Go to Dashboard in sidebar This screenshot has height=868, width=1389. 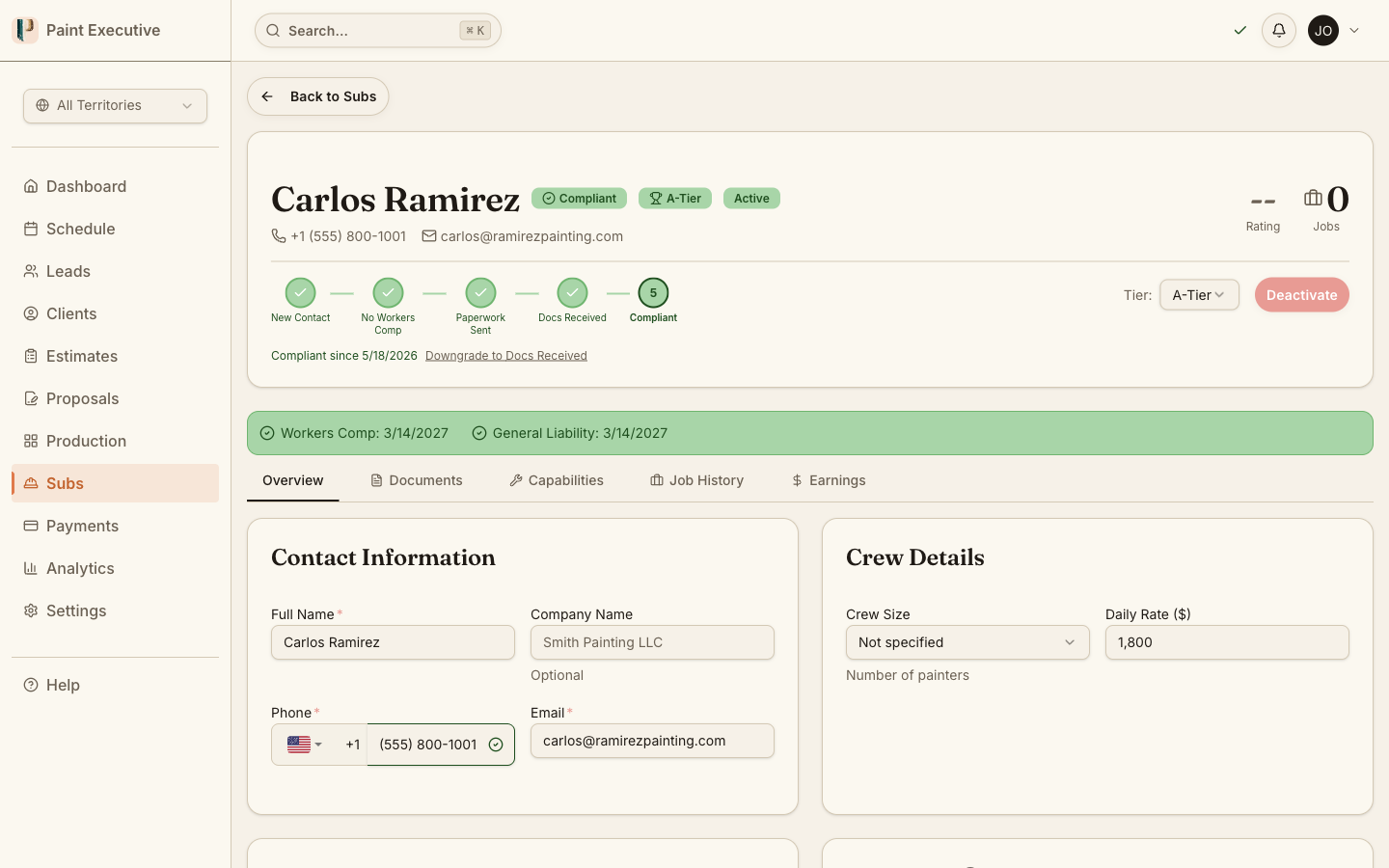tap(115, 186)
